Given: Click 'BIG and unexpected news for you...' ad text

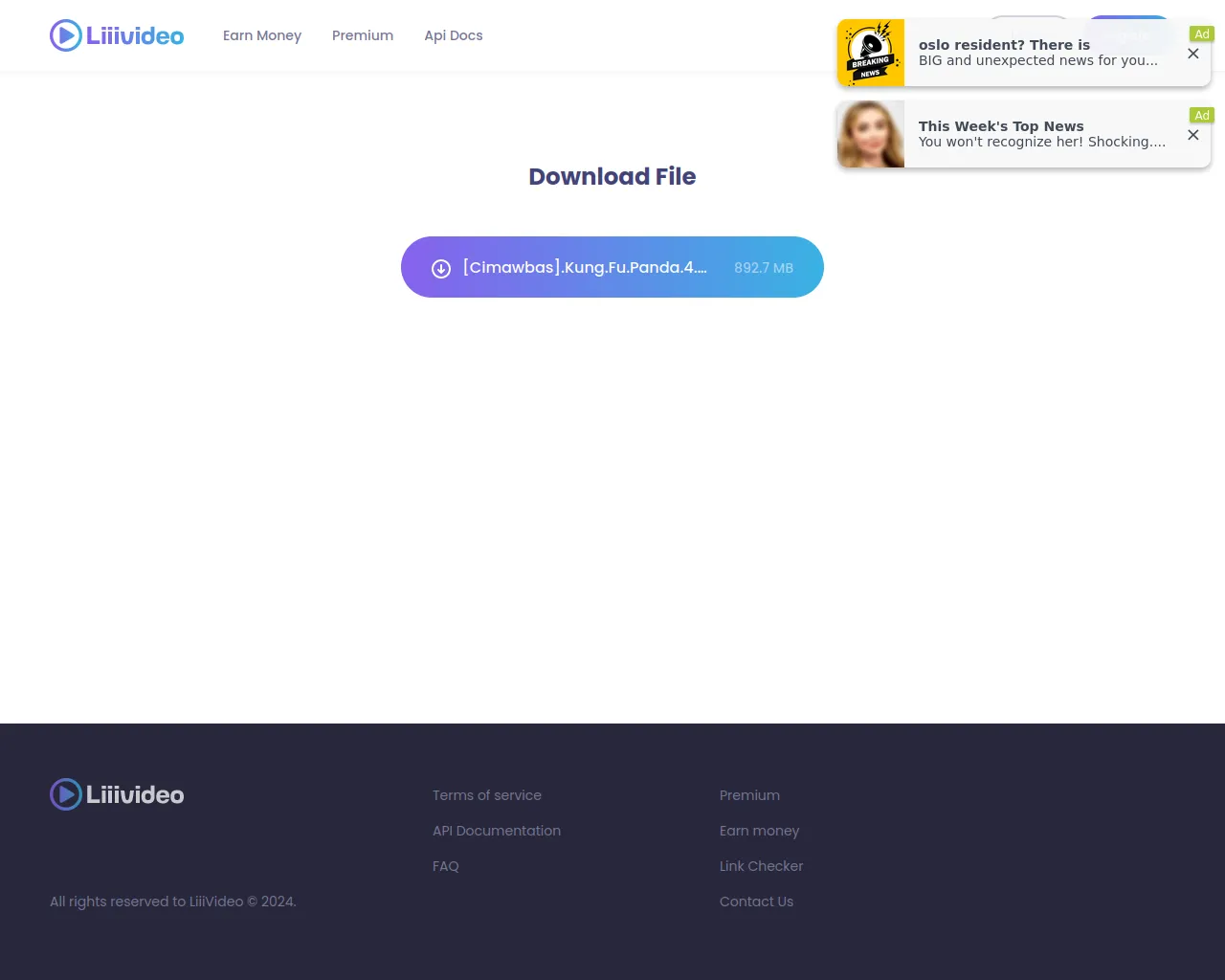Looking at the screenshot, I should (1038, 60).
